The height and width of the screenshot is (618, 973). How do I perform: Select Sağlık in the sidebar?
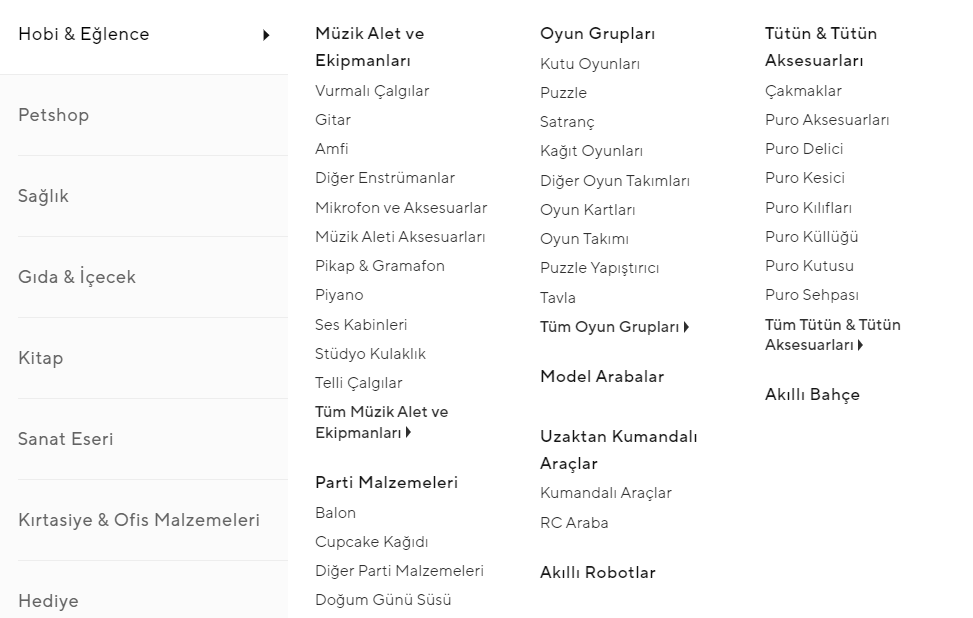pos(44,196)
